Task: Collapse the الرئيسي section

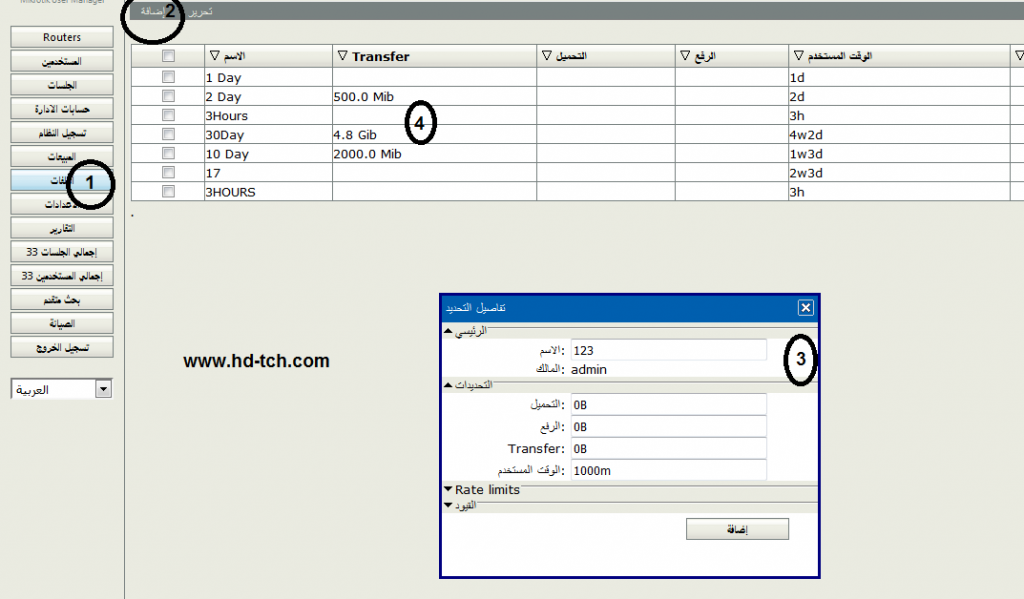Action: pyautogui.click(x=448, y=331)
